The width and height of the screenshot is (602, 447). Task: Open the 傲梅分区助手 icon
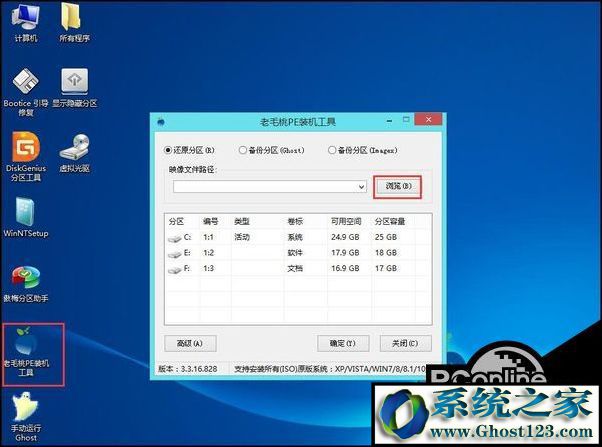pos(25,283)
